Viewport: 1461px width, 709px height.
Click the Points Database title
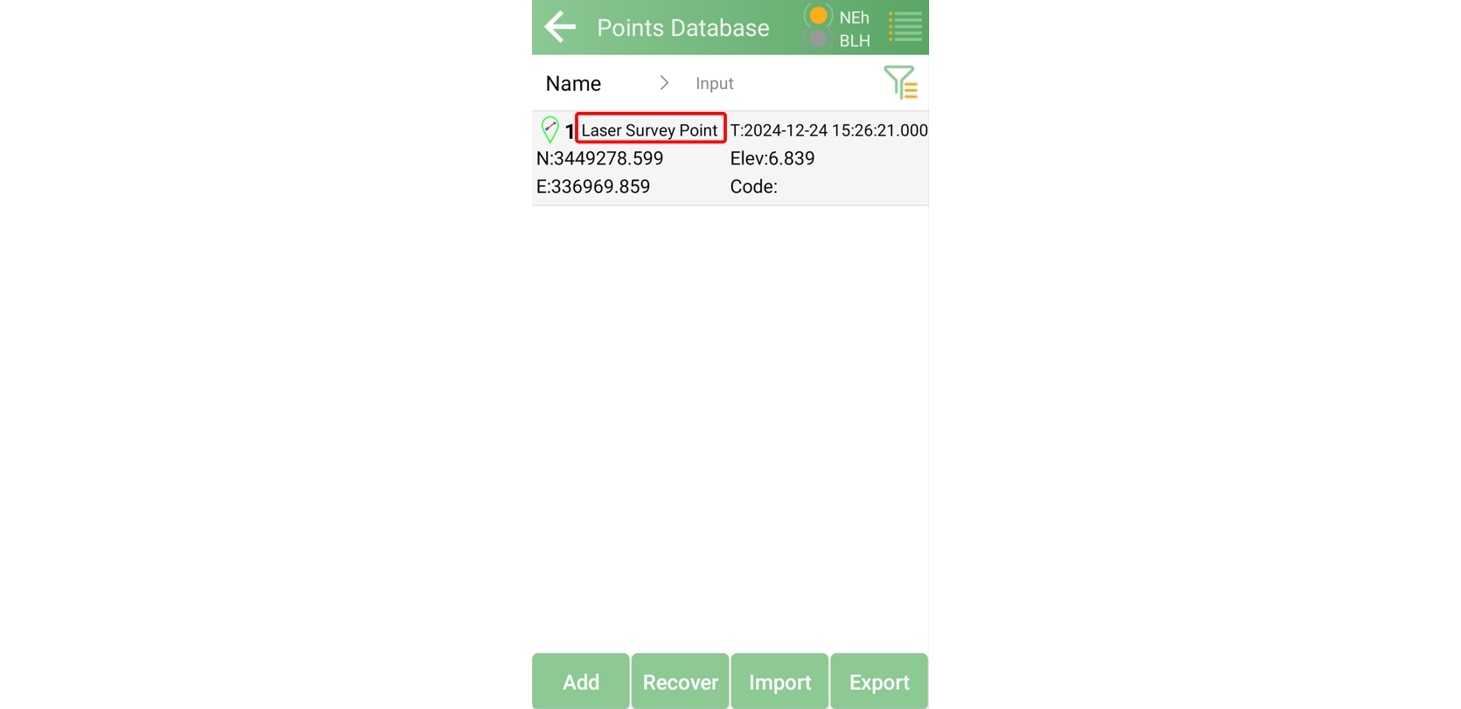(x=683, y=28)
